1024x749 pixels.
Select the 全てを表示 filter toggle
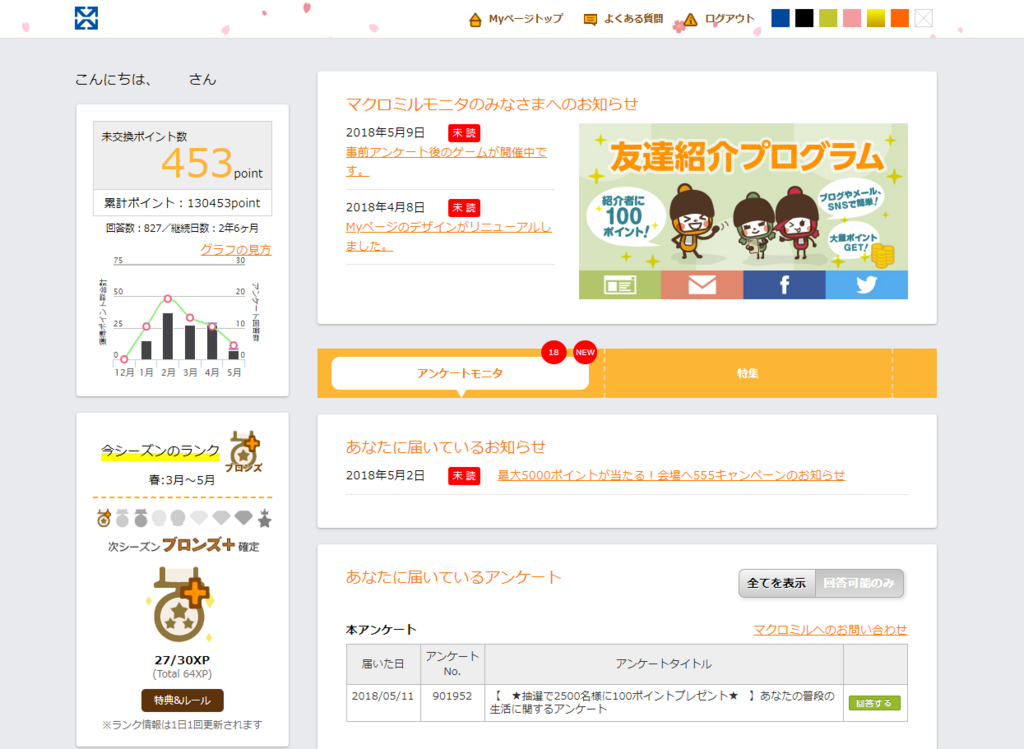[x=776, y=583]
